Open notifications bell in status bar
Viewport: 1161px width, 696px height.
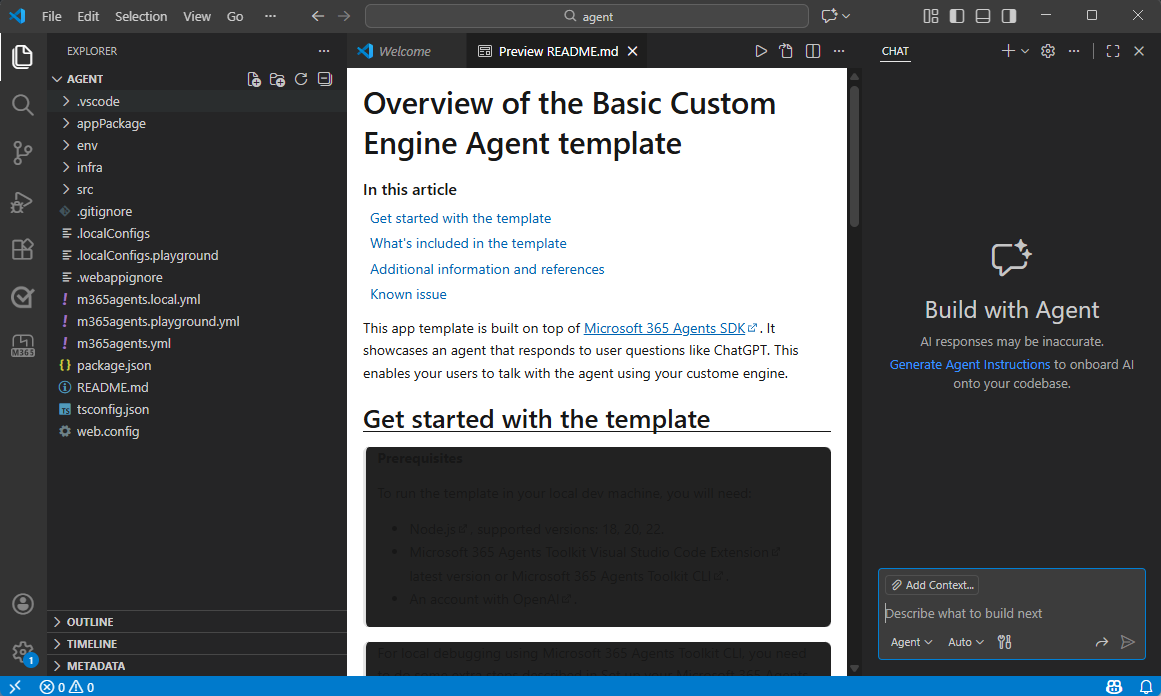pyautogui.click(x=1145, y=686)
